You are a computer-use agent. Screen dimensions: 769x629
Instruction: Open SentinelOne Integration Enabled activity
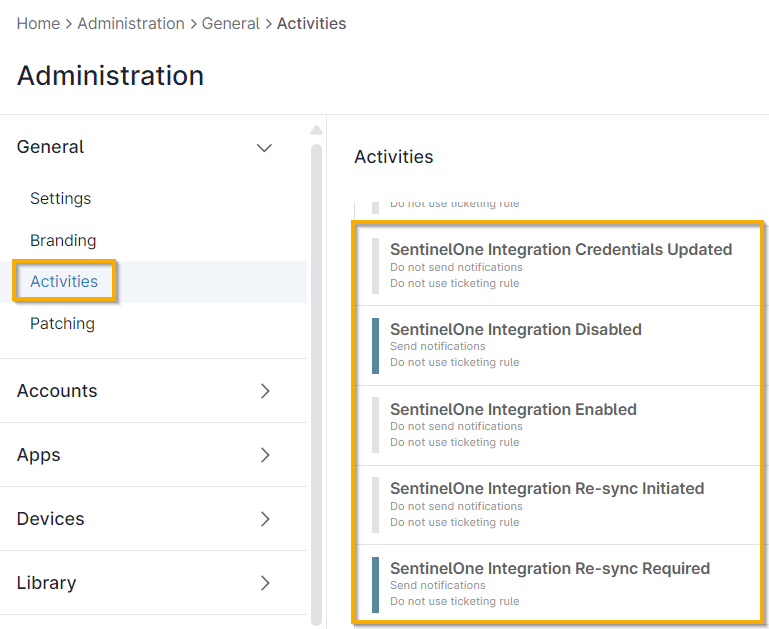[x=513, y=410]
